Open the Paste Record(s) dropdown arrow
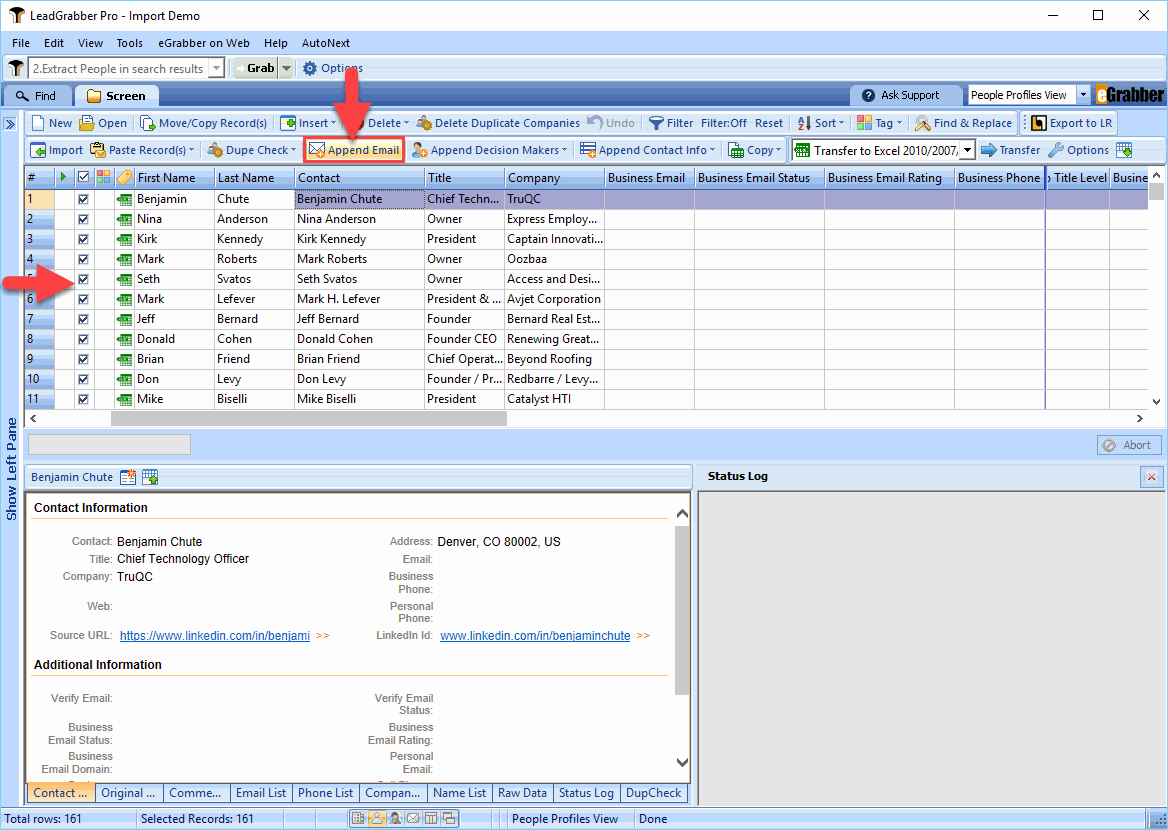 (x=191, y=150)
